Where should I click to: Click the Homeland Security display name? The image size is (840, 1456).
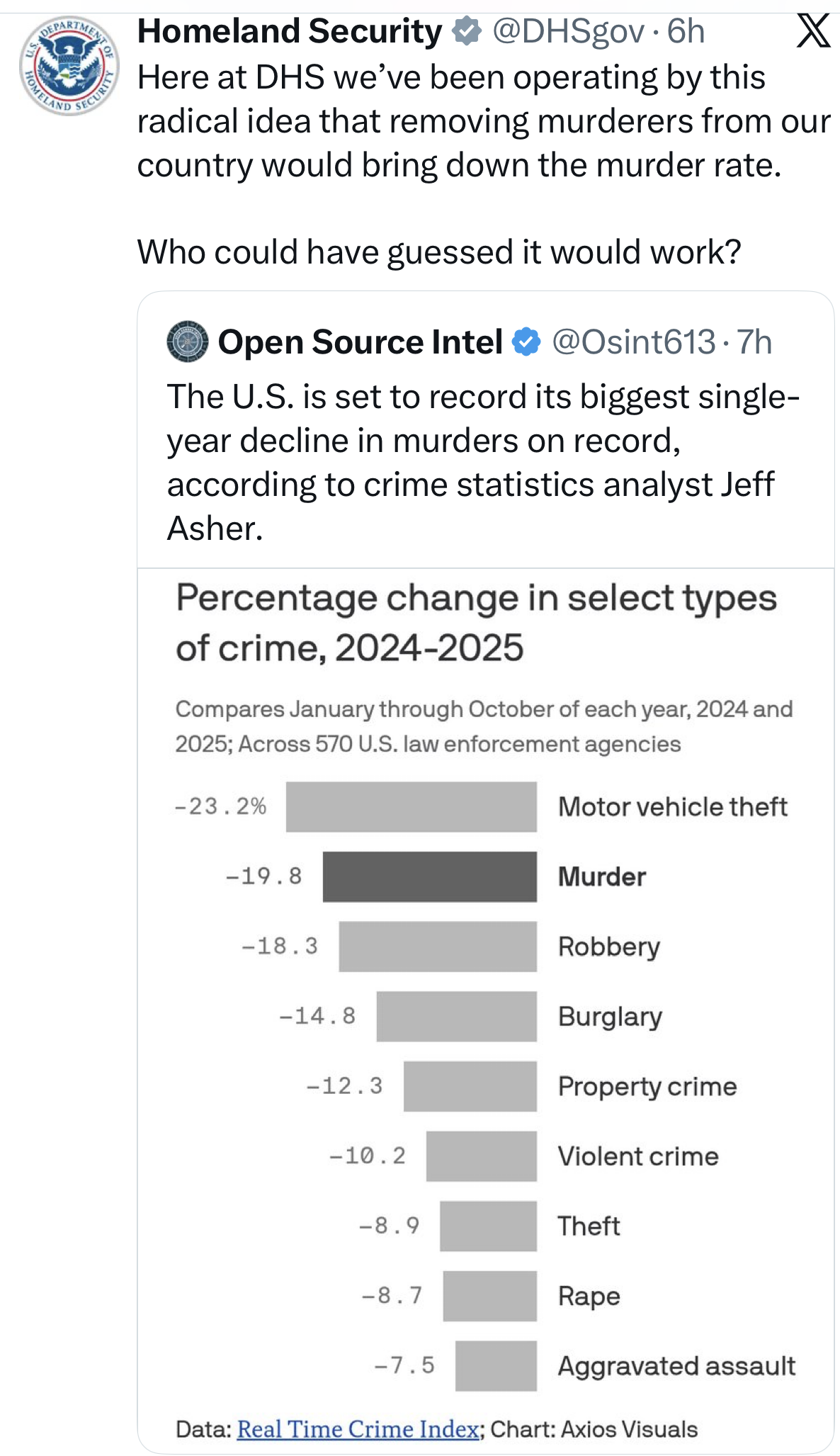[x=289, y=32]
